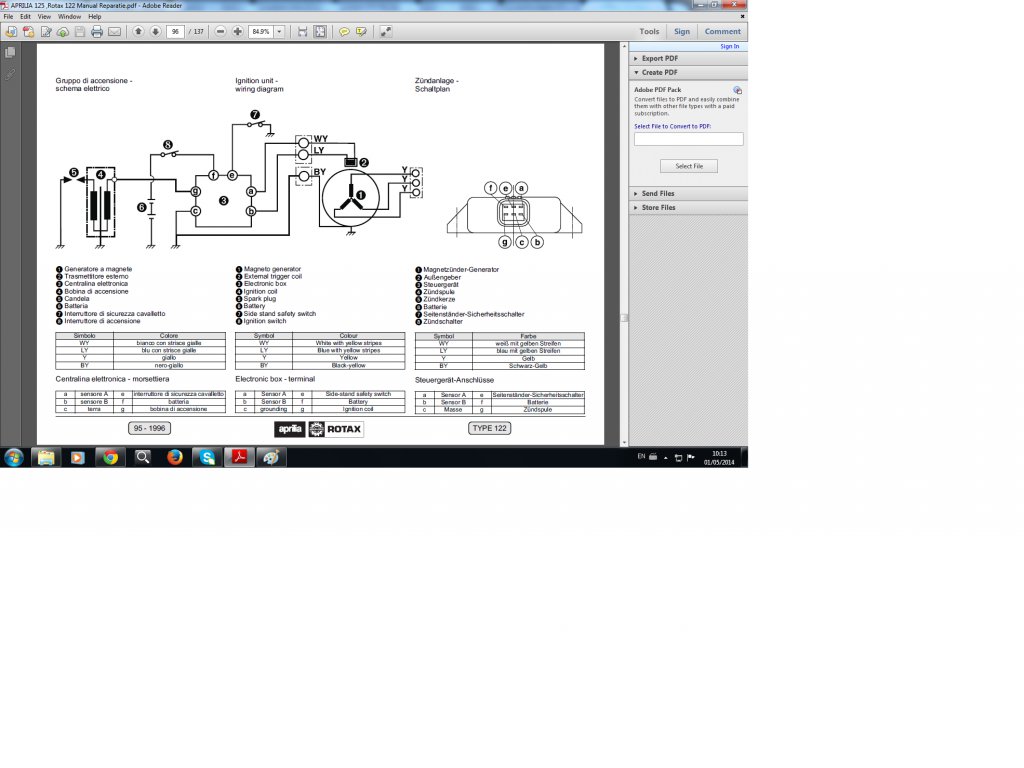Go to next page using down arrow

pyautogui.click(x=155, y=32)
